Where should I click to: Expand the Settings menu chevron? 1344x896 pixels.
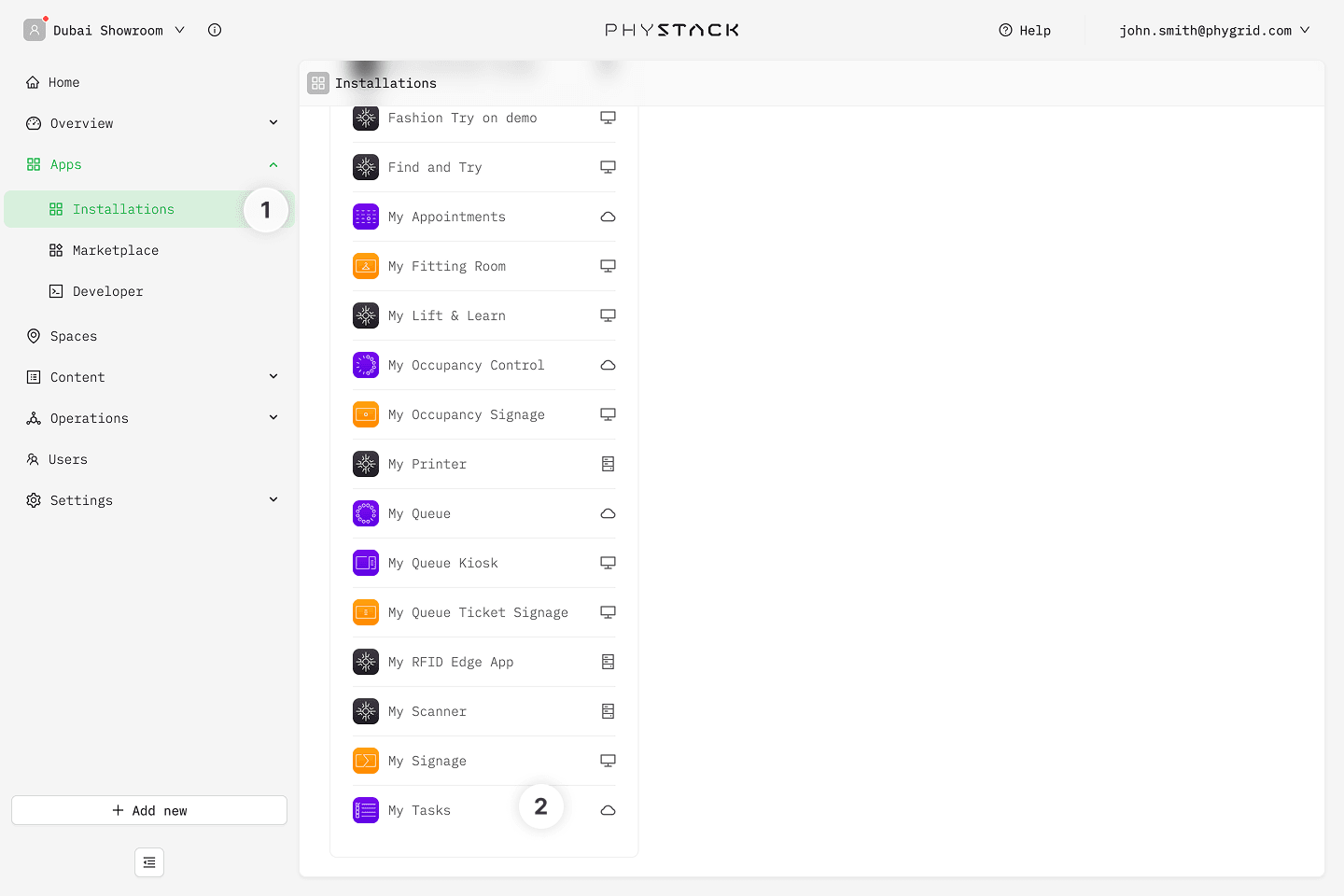click(273, 500)
